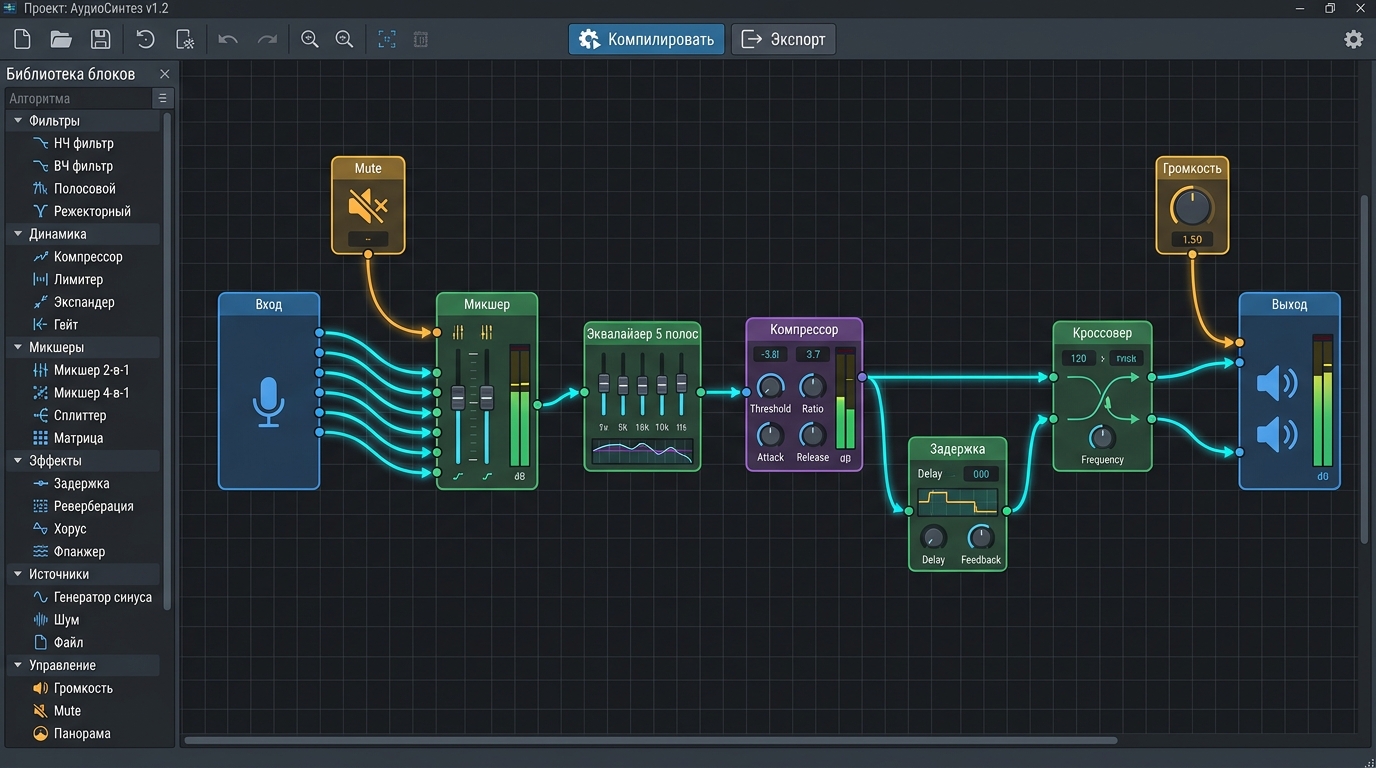Open project with the folder icon

[x=61, y=40]
